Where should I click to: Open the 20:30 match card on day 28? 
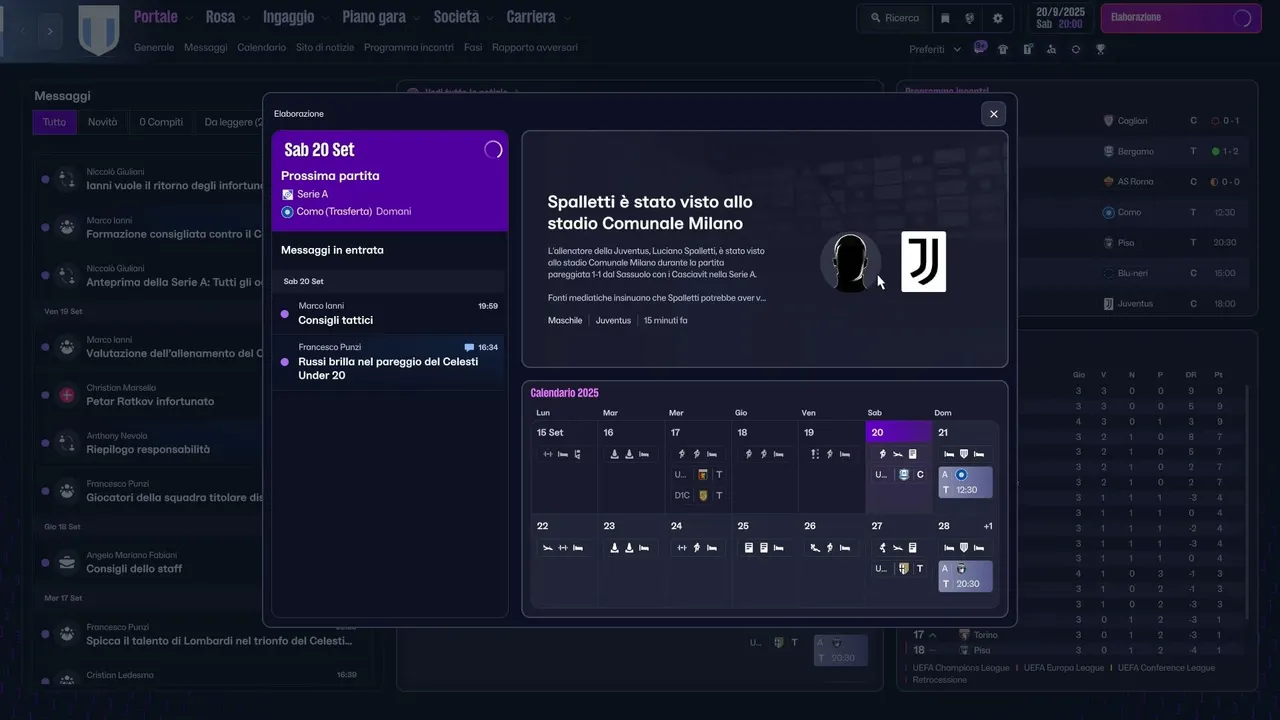point(965,576)
